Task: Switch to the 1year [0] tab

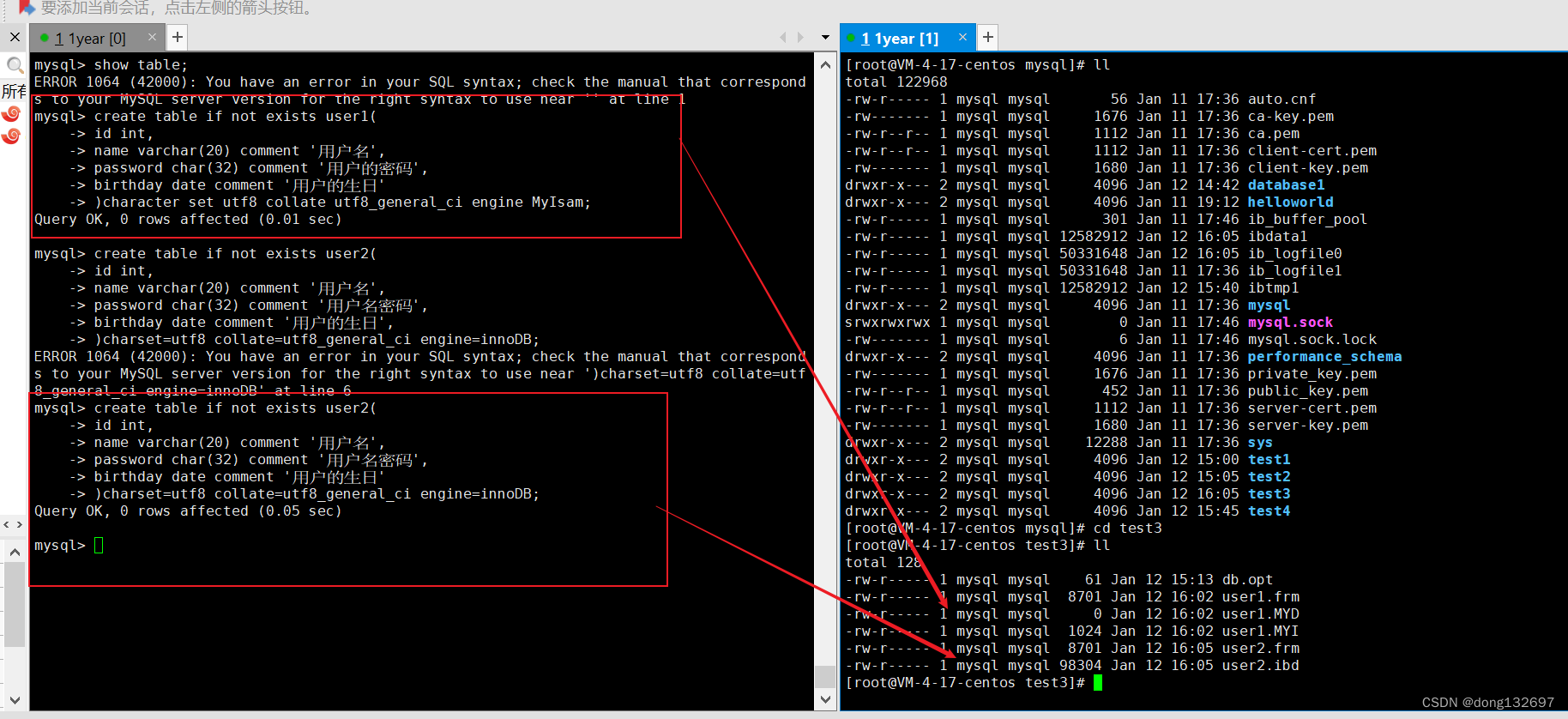Action: tap(90, 39)
